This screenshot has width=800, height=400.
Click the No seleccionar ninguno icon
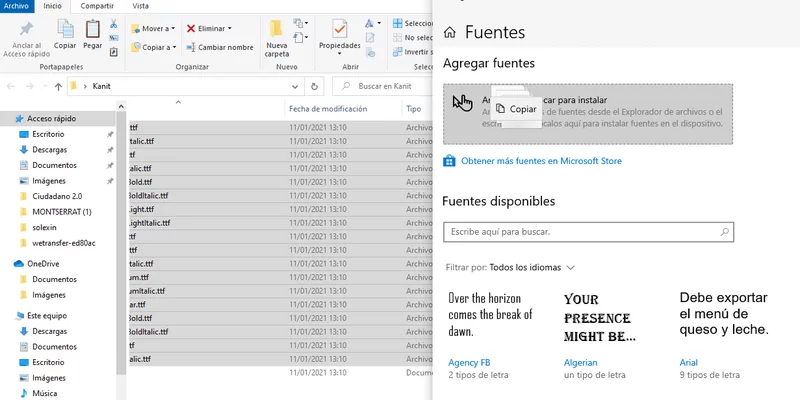tap(397, 38)
